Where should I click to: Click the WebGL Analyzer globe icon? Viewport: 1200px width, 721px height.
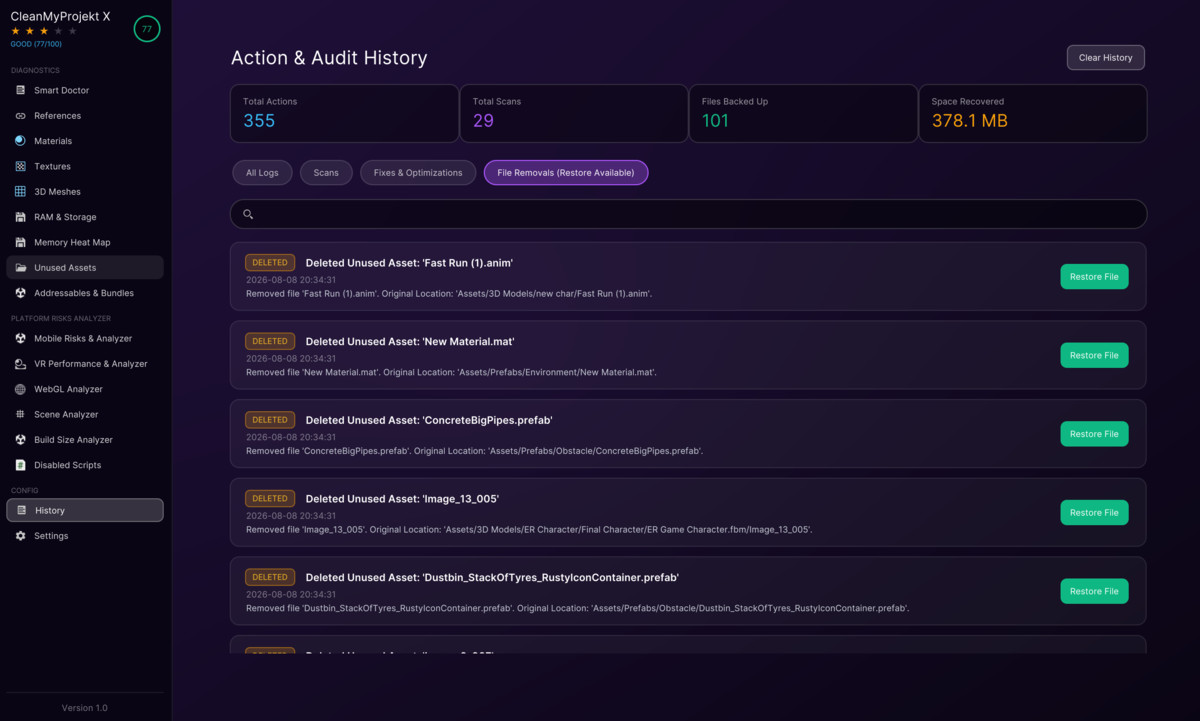click(21, 389)
